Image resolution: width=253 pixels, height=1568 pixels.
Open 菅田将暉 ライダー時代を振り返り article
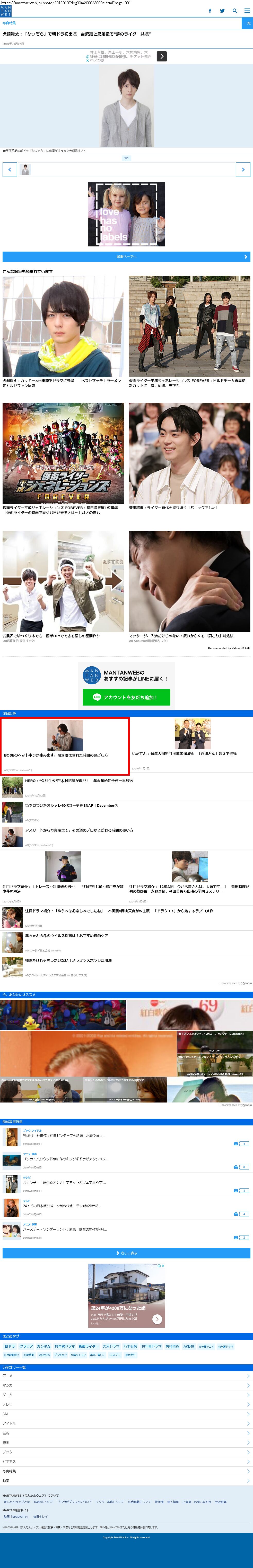pyautogui.click(x=190, y=457)
